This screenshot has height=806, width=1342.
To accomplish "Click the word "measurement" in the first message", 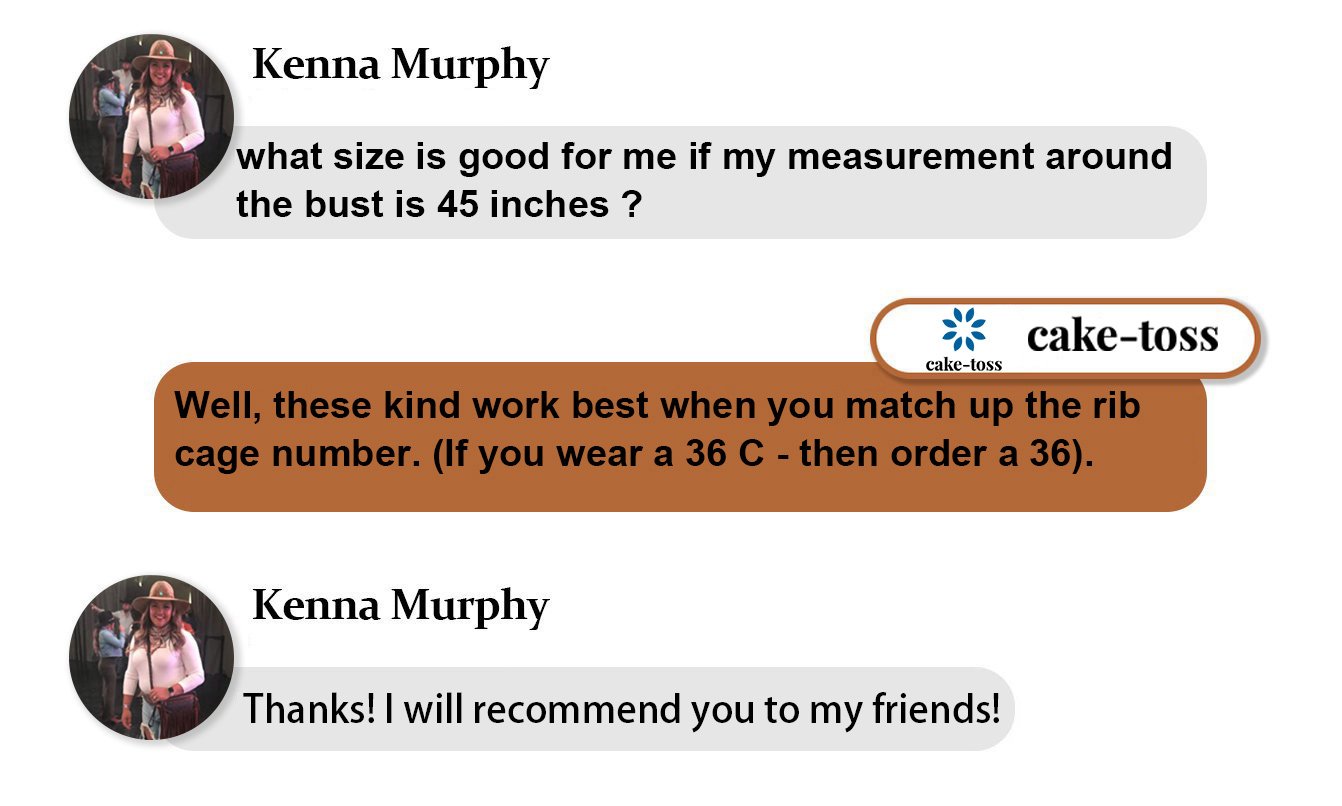I will point(907,157).
